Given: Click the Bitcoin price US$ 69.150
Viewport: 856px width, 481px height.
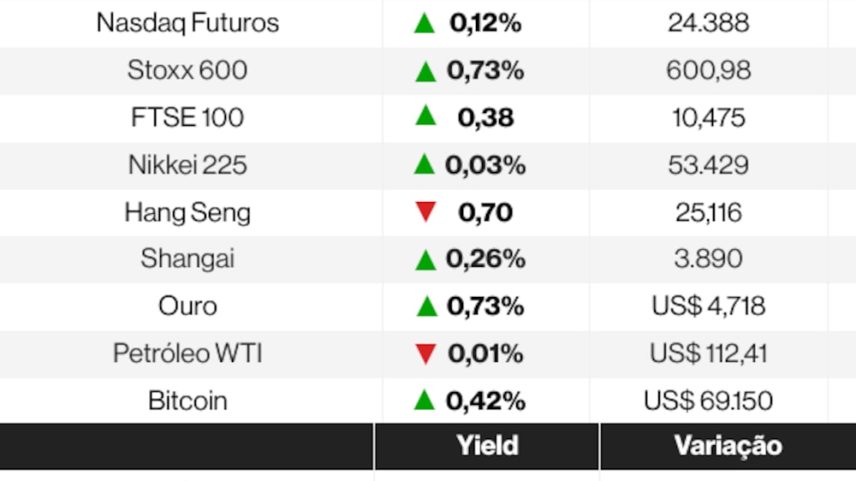Looking at the screenshot, I should click(x=708, y=401).
